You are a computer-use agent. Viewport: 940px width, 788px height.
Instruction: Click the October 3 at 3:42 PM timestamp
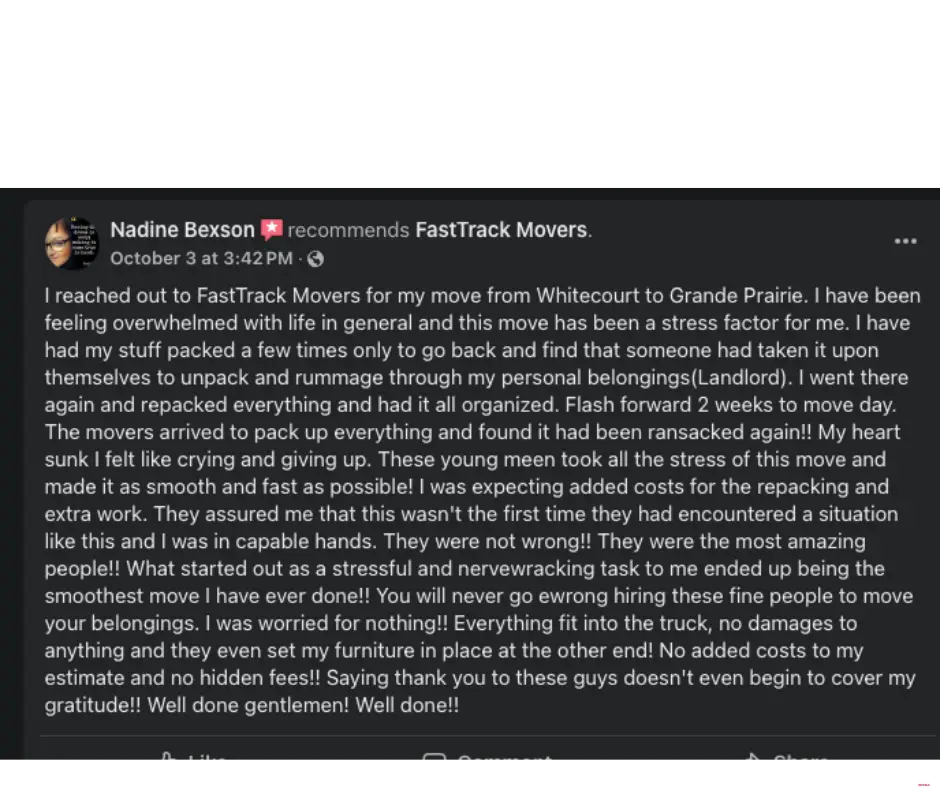[201, 259]
